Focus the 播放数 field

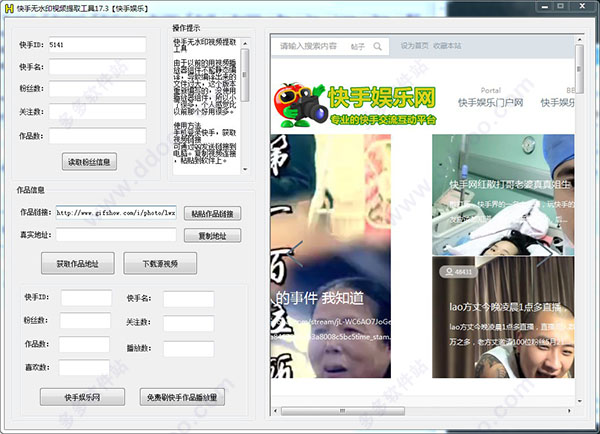(x=189, y=349)
